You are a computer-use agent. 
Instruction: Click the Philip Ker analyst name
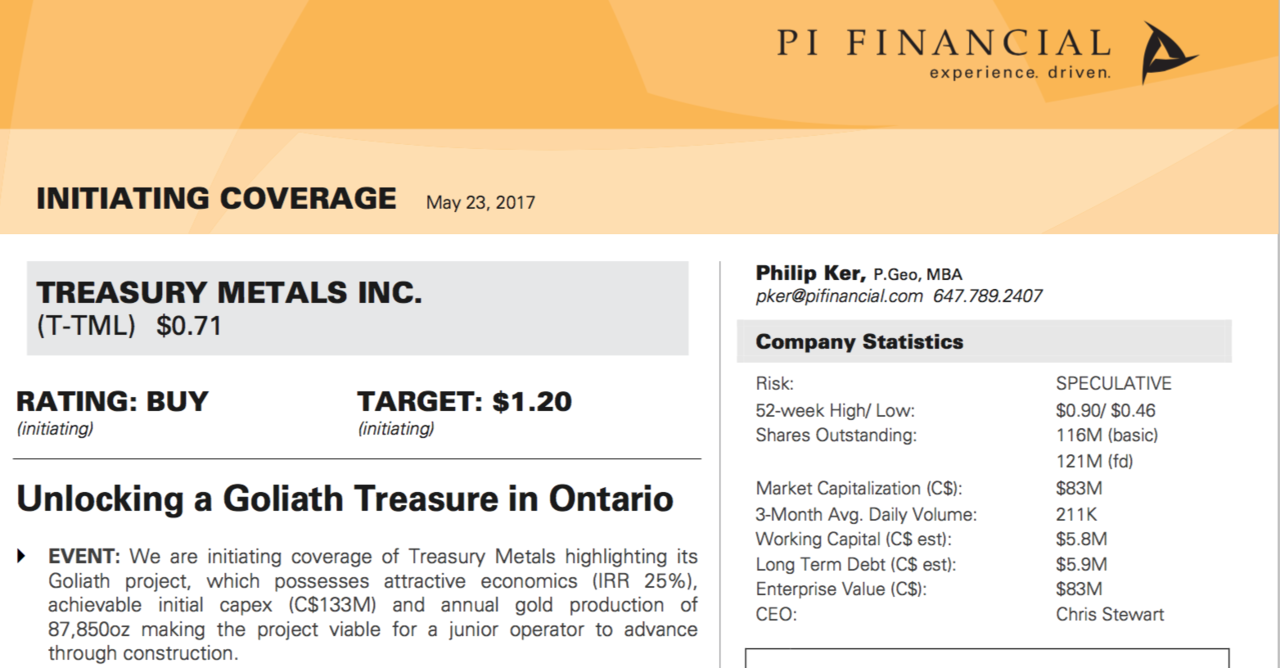pyautogui.click(x=811, y=273)
